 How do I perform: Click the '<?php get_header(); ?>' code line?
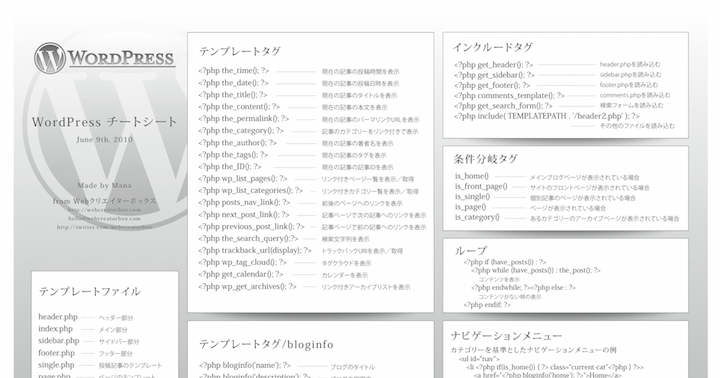[494, 65]
